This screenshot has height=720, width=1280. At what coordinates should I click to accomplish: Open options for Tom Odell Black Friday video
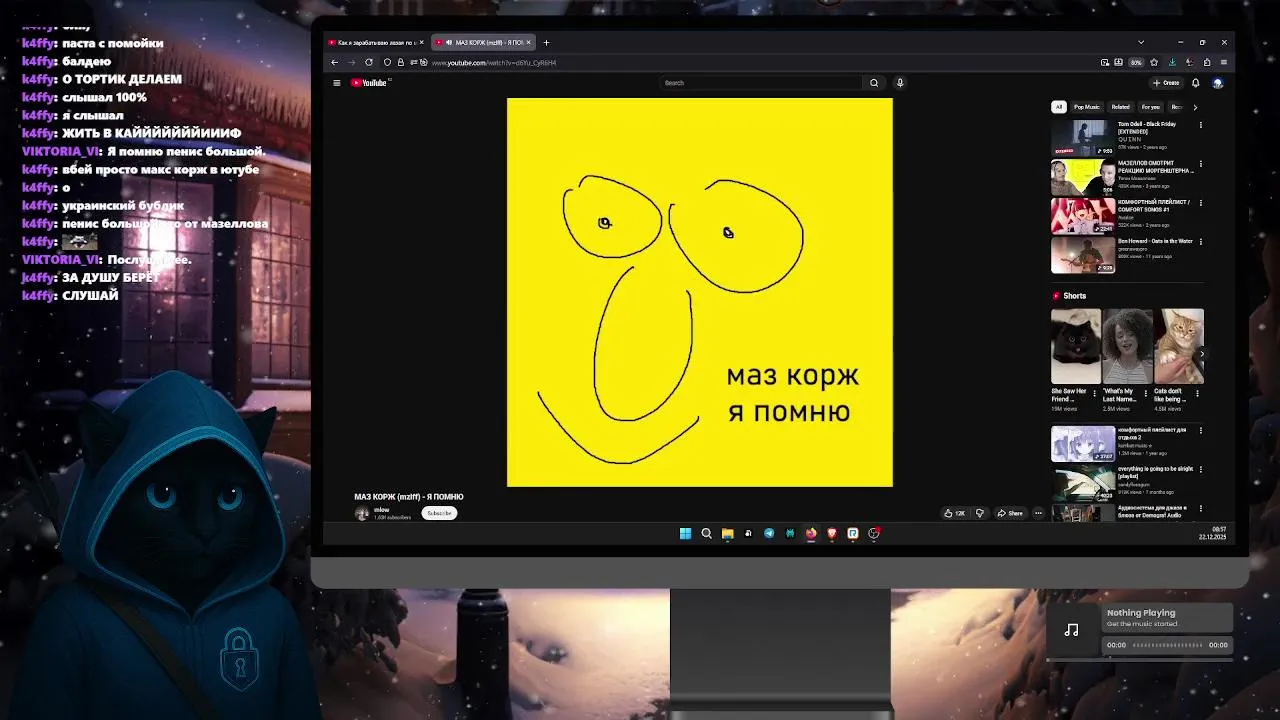1201,125
